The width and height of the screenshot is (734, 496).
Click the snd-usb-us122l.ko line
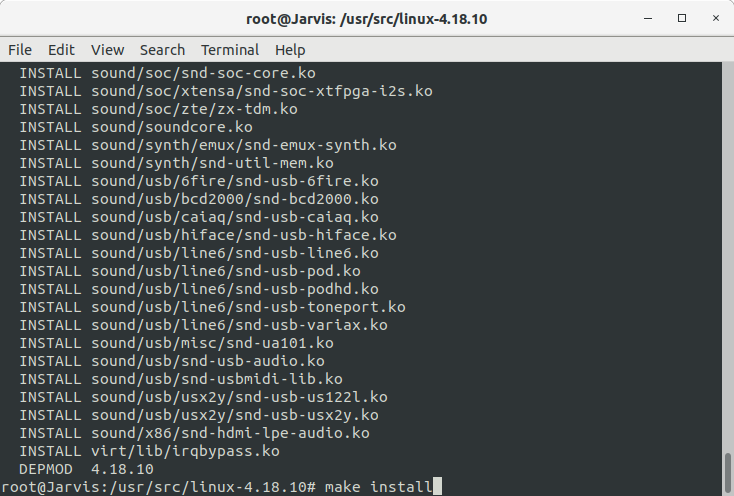(x=203, y=398)
